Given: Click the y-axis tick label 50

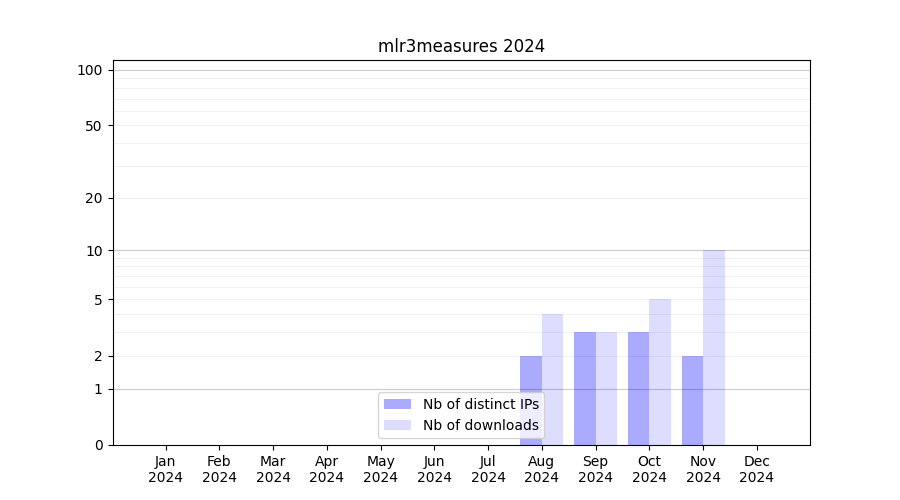Looking at the screenshot, I should click(94, 126).
